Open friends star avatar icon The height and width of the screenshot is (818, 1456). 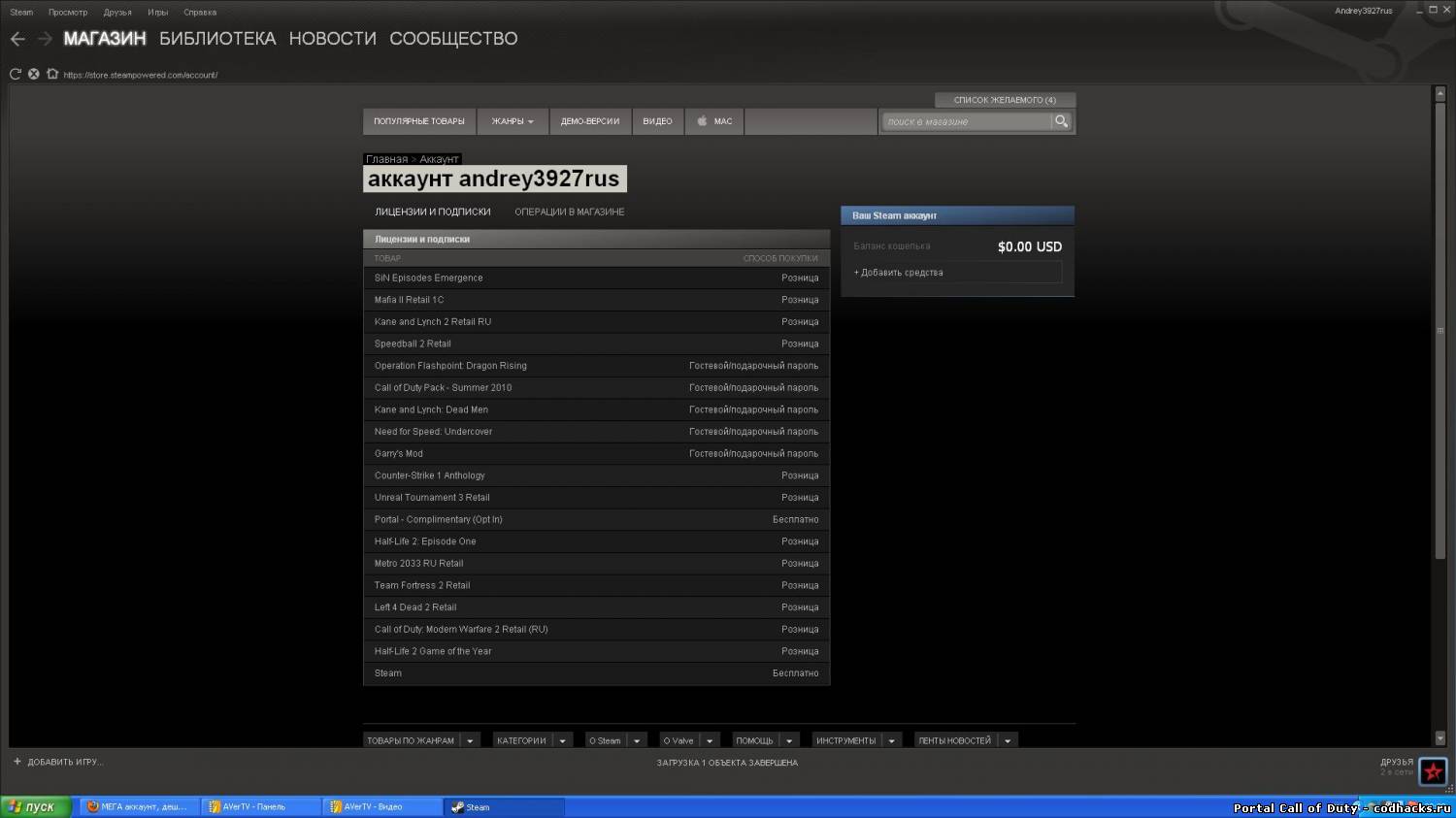[x=1433, y=771]
